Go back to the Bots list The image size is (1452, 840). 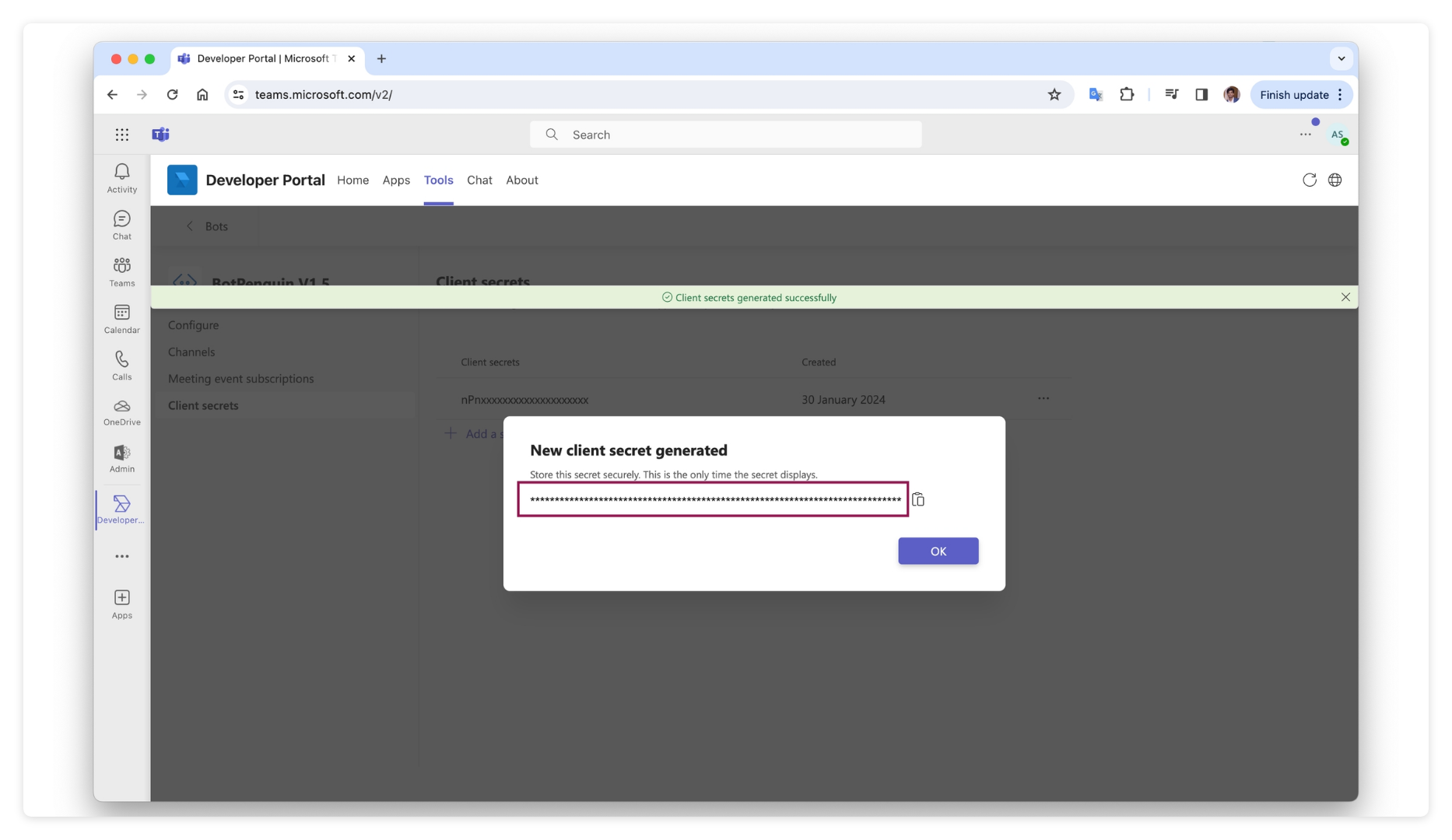[x=206, y=226]
